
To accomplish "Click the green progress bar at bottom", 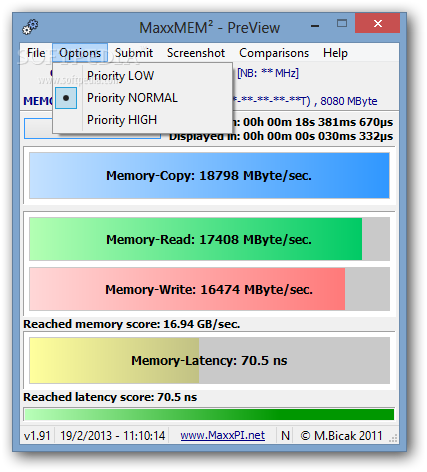I will [x=209, y=415].
